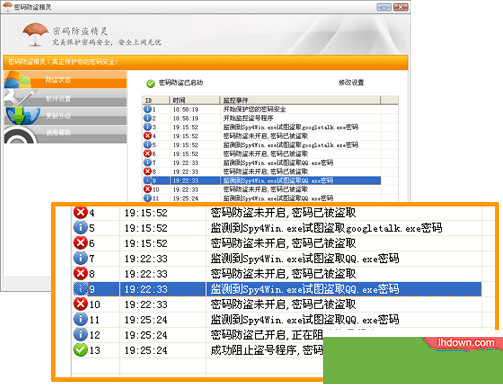The image size is (503, 390).
Task: Click the time 19:22:33 in row 7
Action: click(x=185, y=163)
